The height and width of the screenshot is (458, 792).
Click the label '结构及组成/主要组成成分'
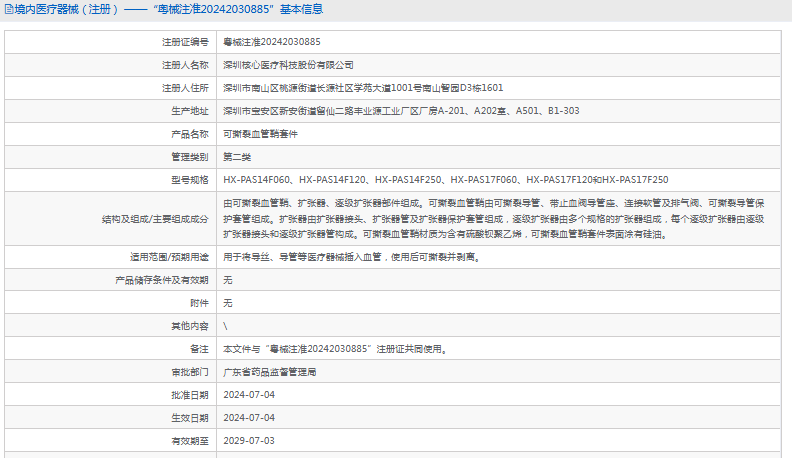(155, 219)
